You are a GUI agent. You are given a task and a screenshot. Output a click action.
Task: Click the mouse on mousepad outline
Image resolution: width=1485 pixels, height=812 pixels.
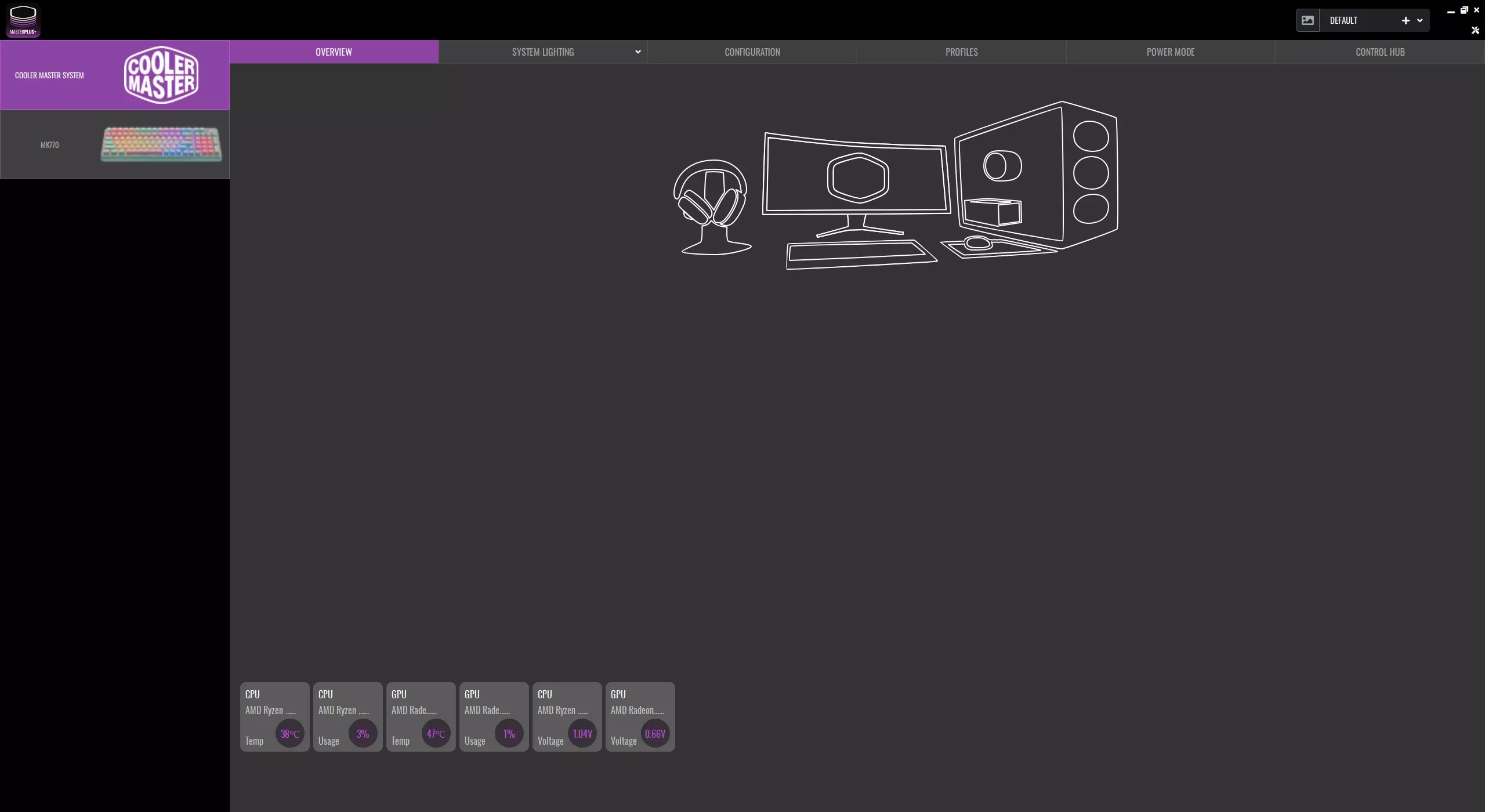[x=998, y=246]
